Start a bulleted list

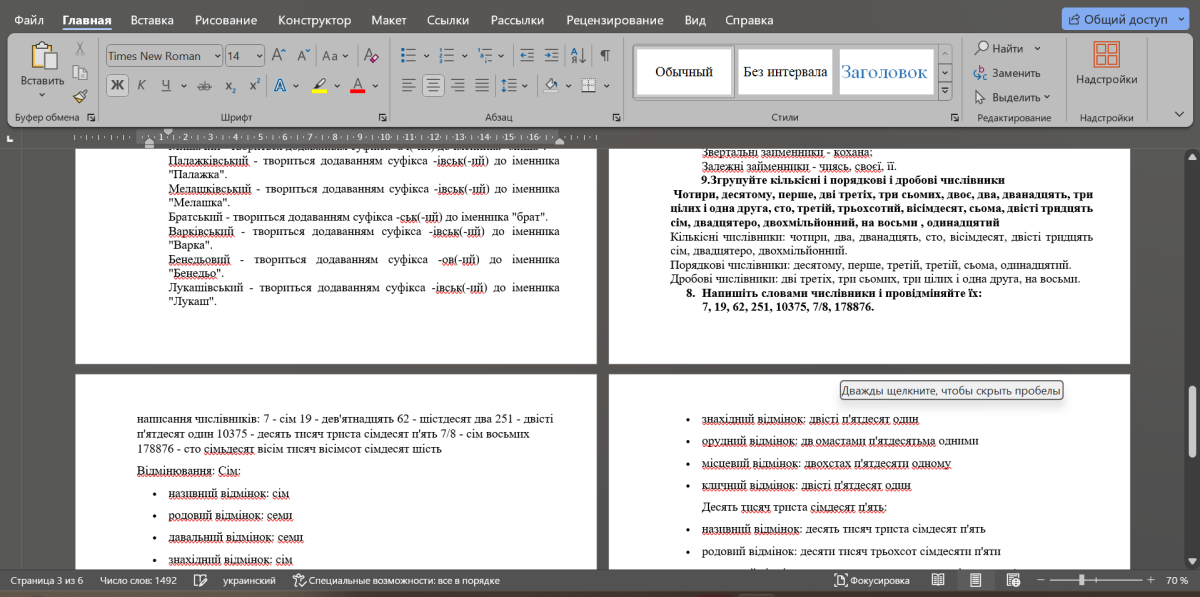click(408, 56)
